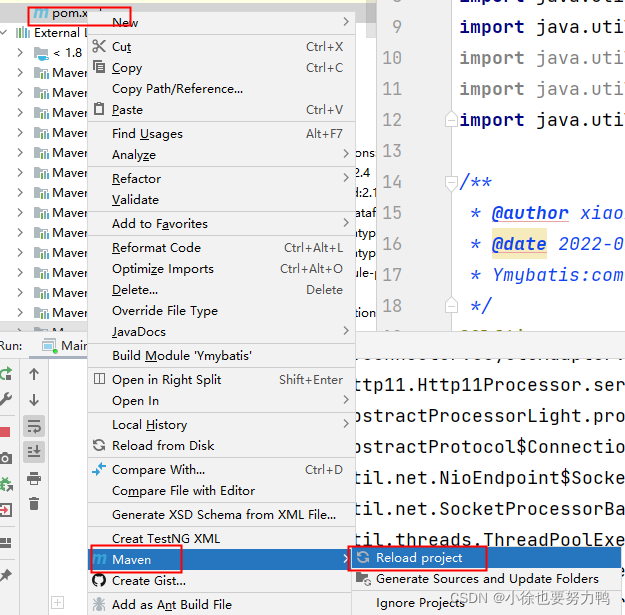Click the expand plus icon at bottom left

point(57,602)
